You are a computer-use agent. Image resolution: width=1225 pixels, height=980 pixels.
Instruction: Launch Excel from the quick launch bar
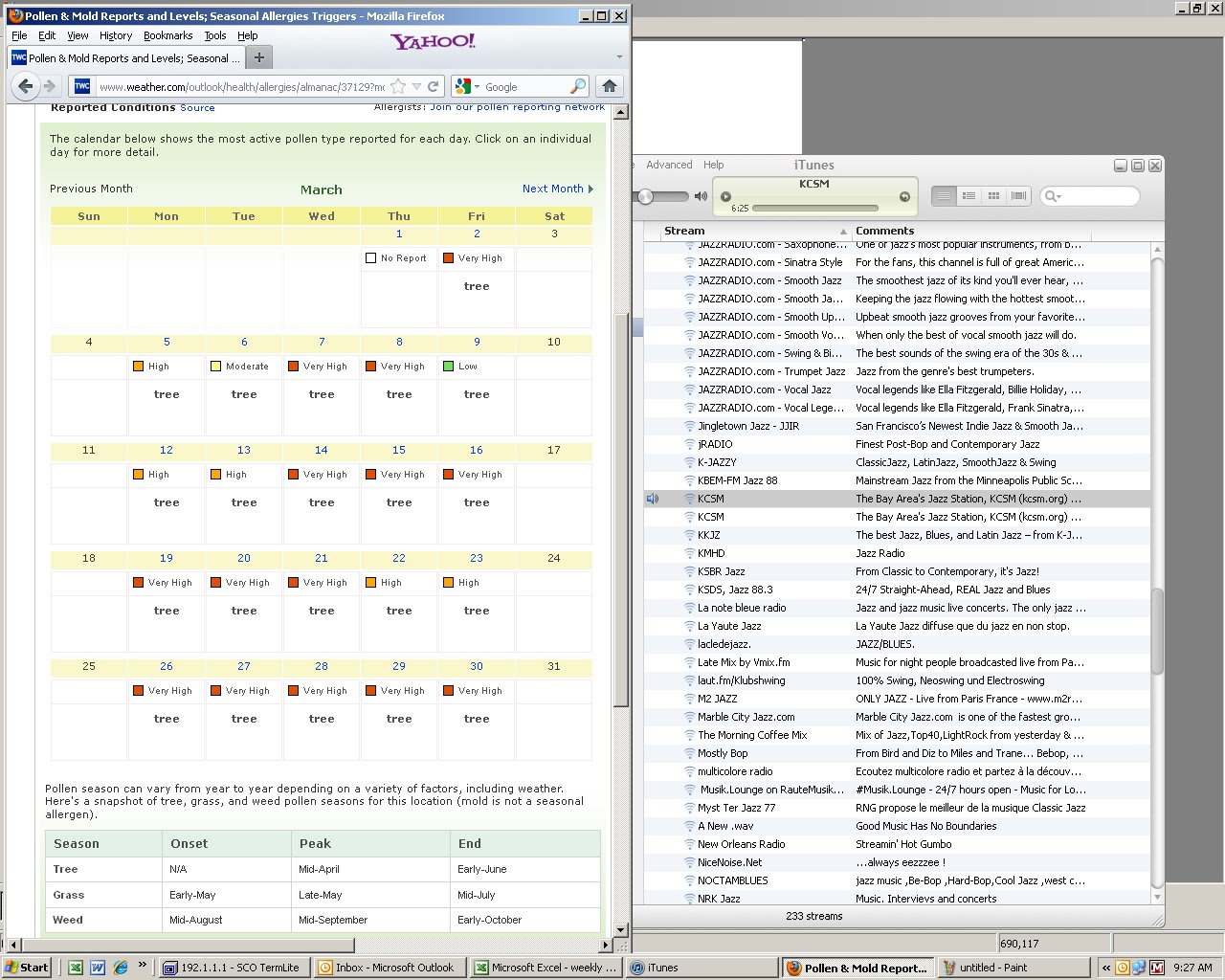76,968
